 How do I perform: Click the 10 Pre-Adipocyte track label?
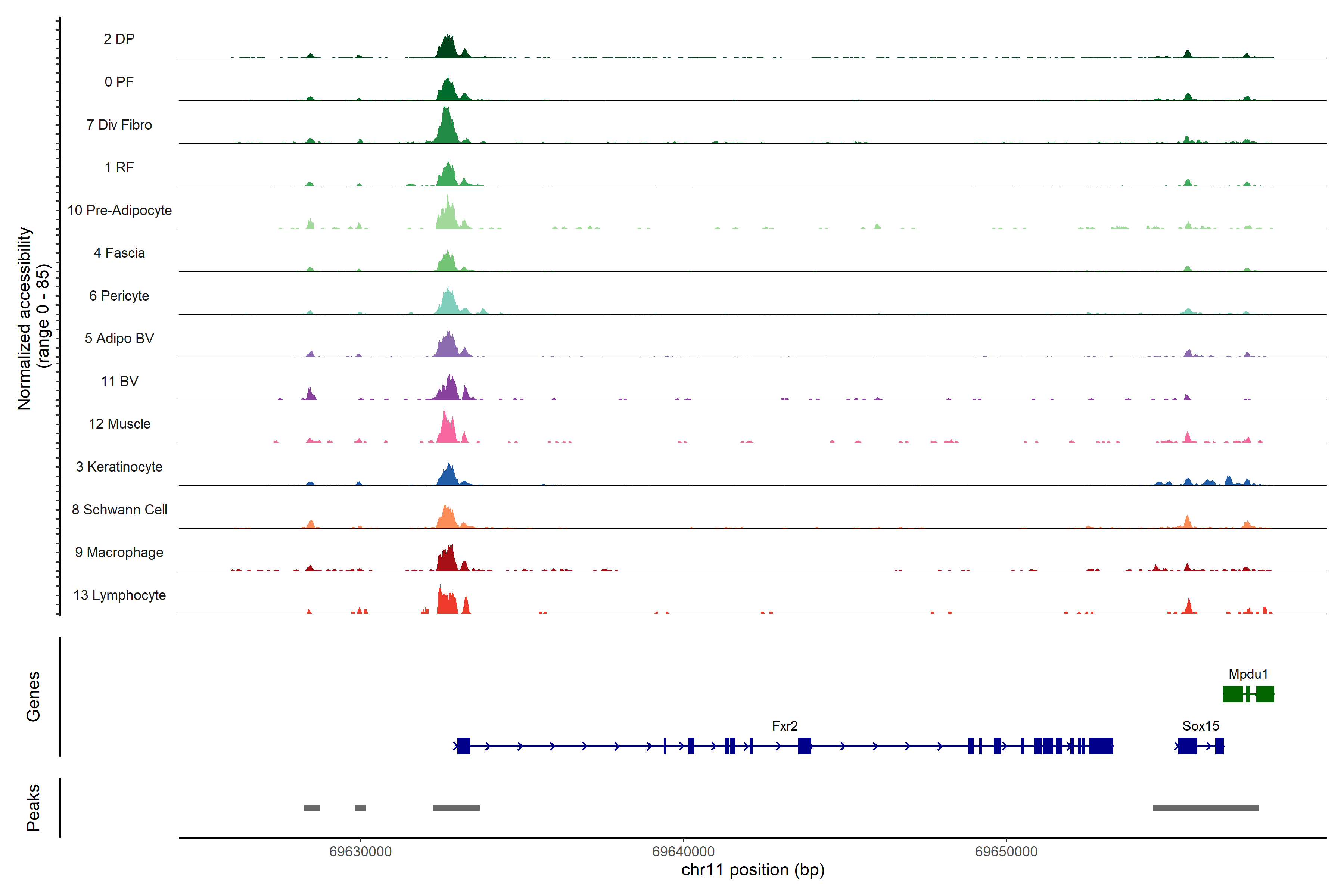(119, 210)
